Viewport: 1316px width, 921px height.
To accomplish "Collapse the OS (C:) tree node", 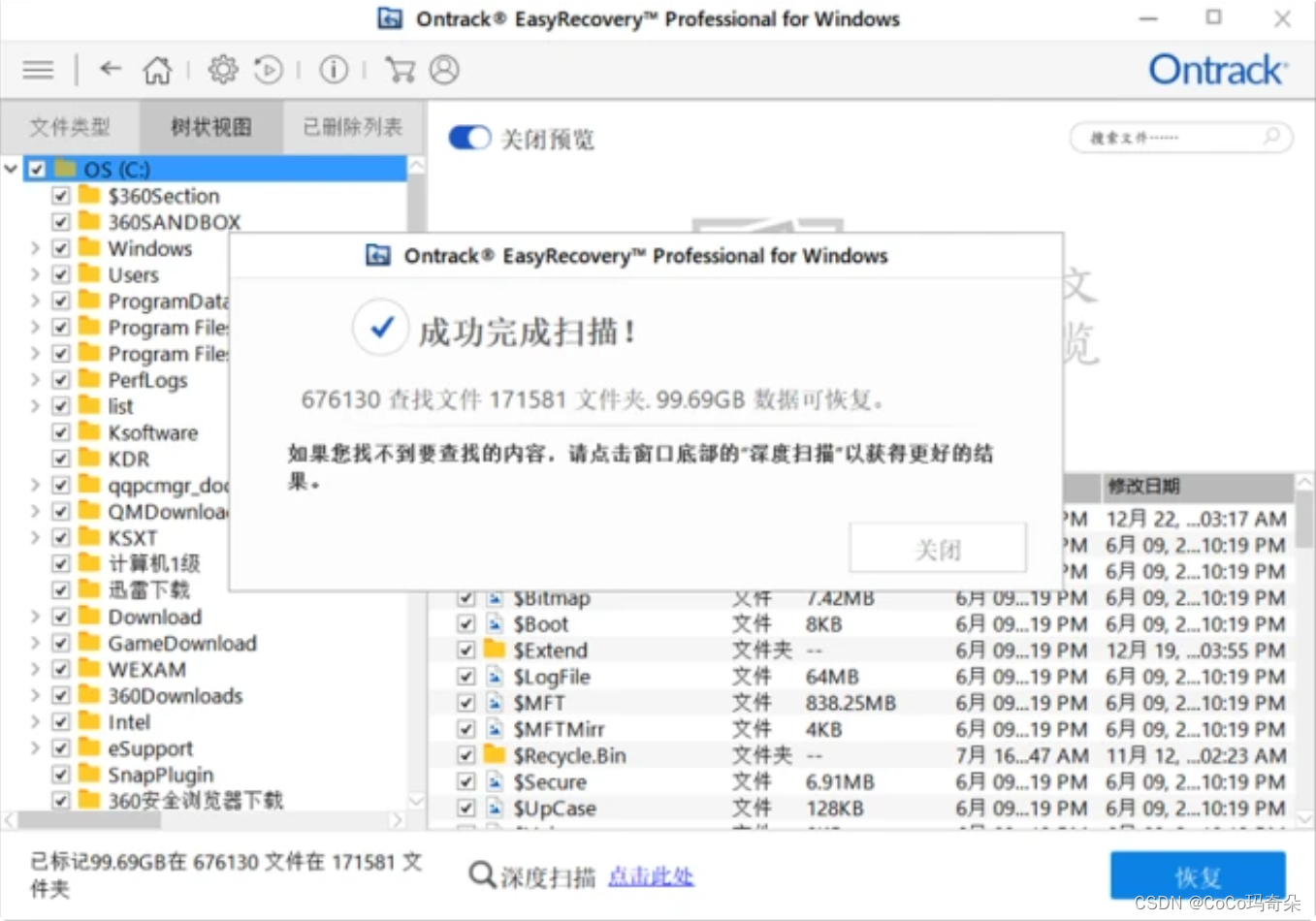I will click(12, 169).
